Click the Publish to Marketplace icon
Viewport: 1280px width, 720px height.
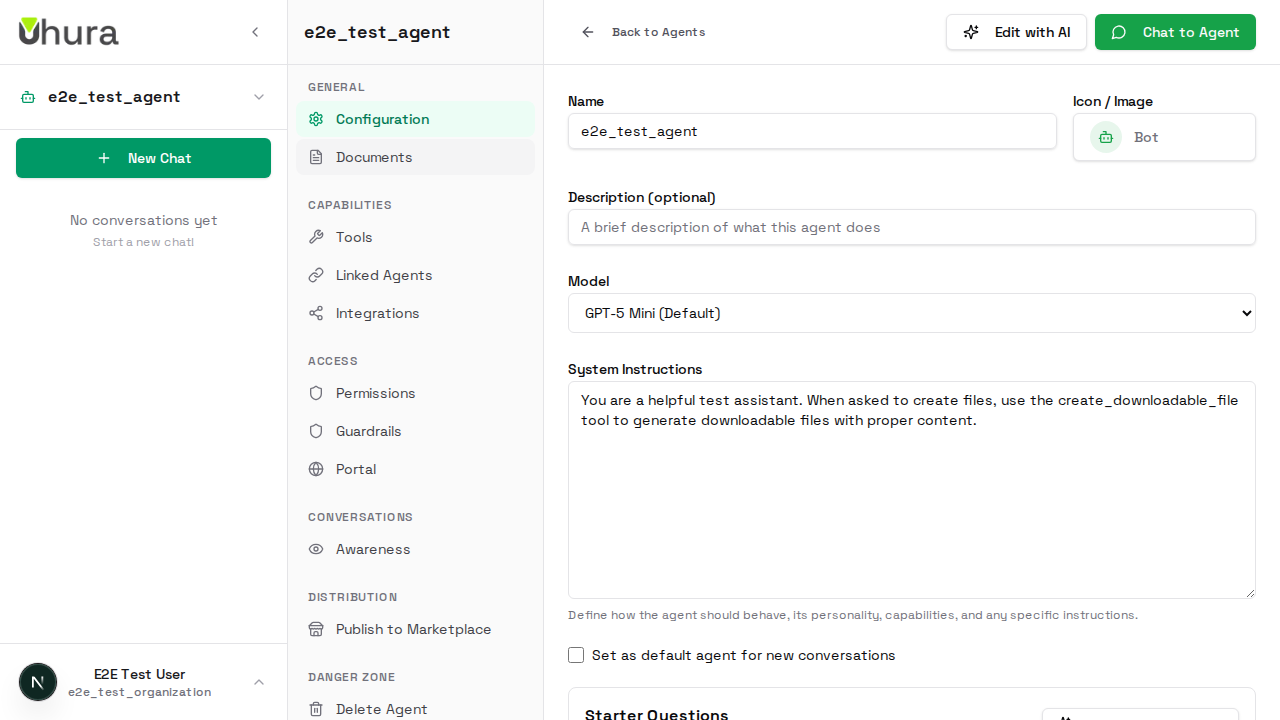316,629
